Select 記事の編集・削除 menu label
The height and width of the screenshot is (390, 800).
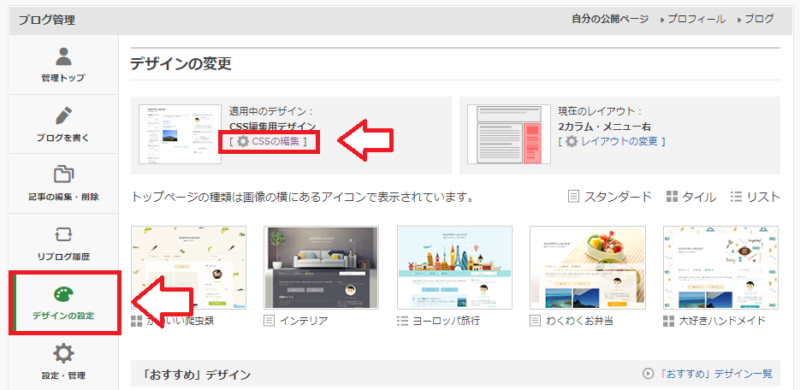coord(63,197)
